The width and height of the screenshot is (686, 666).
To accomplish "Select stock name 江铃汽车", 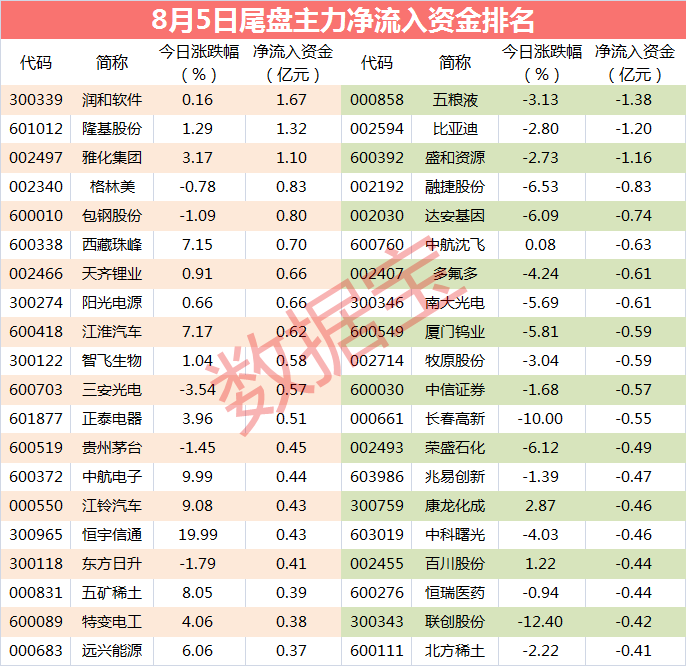I will (112, 506).
